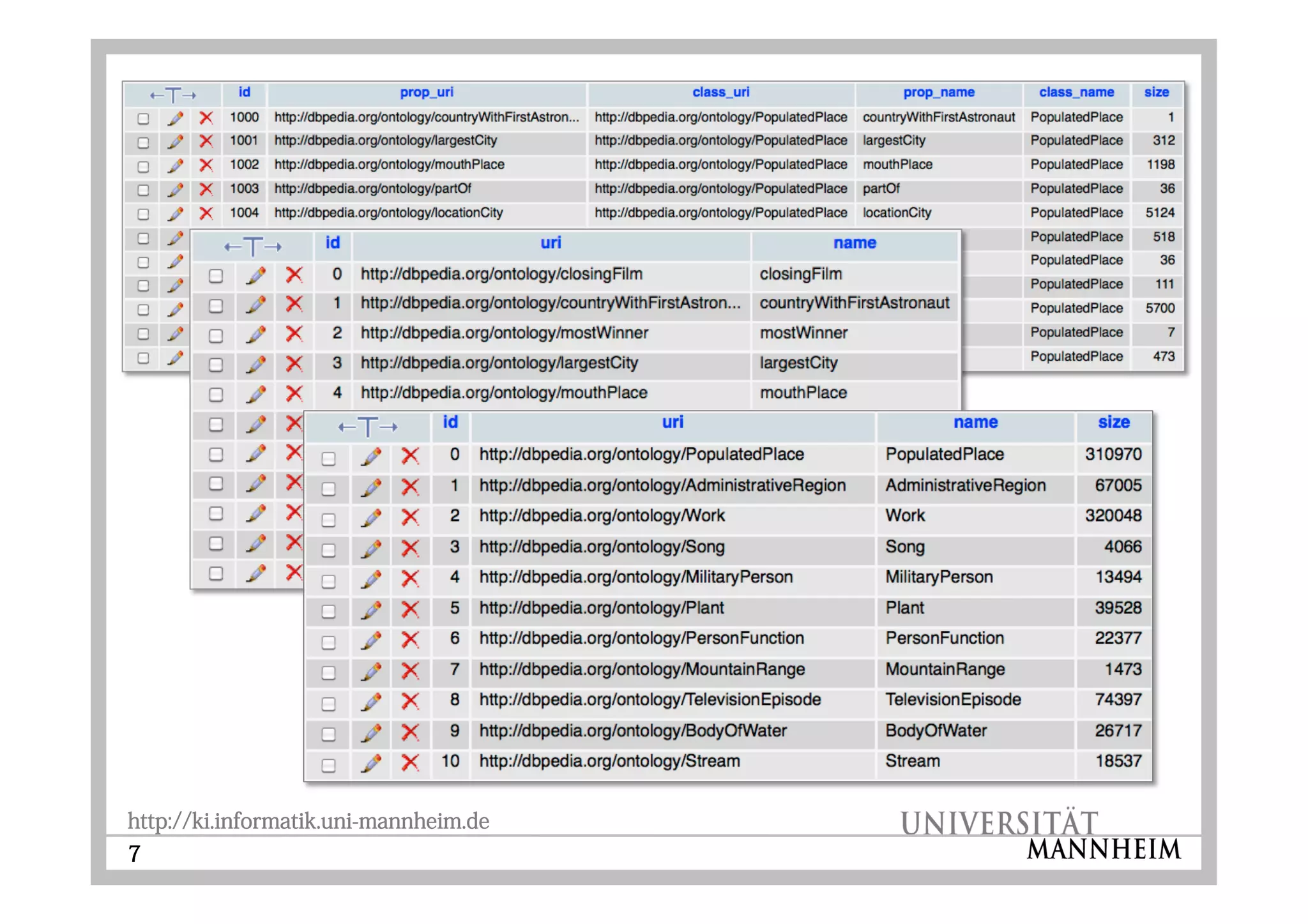Screen dimensions: 1308x924
Task: Click full texts arrow toggle in class table
Action: pyautogui.click(x=368, y=426)
